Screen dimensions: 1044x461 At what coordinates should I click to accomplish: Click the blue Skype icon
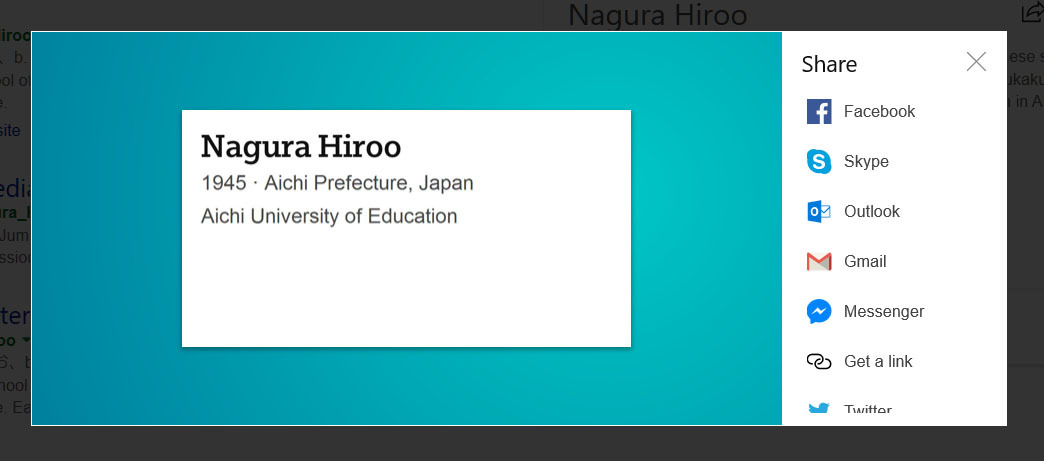pos(819,162)
